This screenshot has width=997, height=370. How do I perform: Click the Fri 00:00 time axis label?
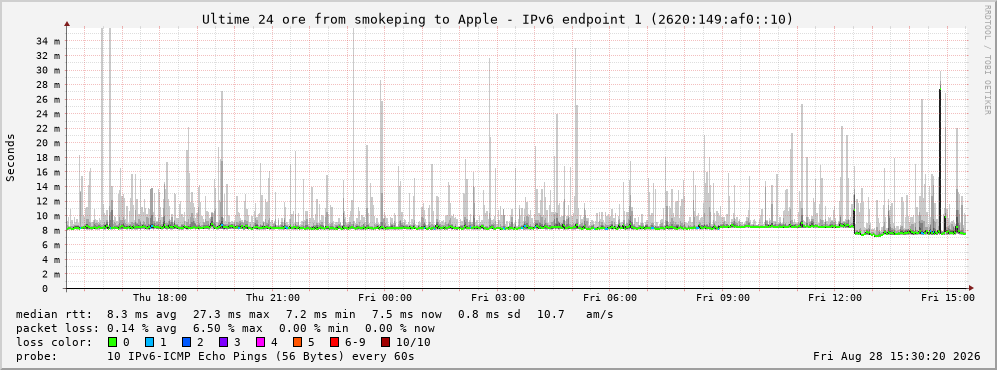(x=385, y=298)
